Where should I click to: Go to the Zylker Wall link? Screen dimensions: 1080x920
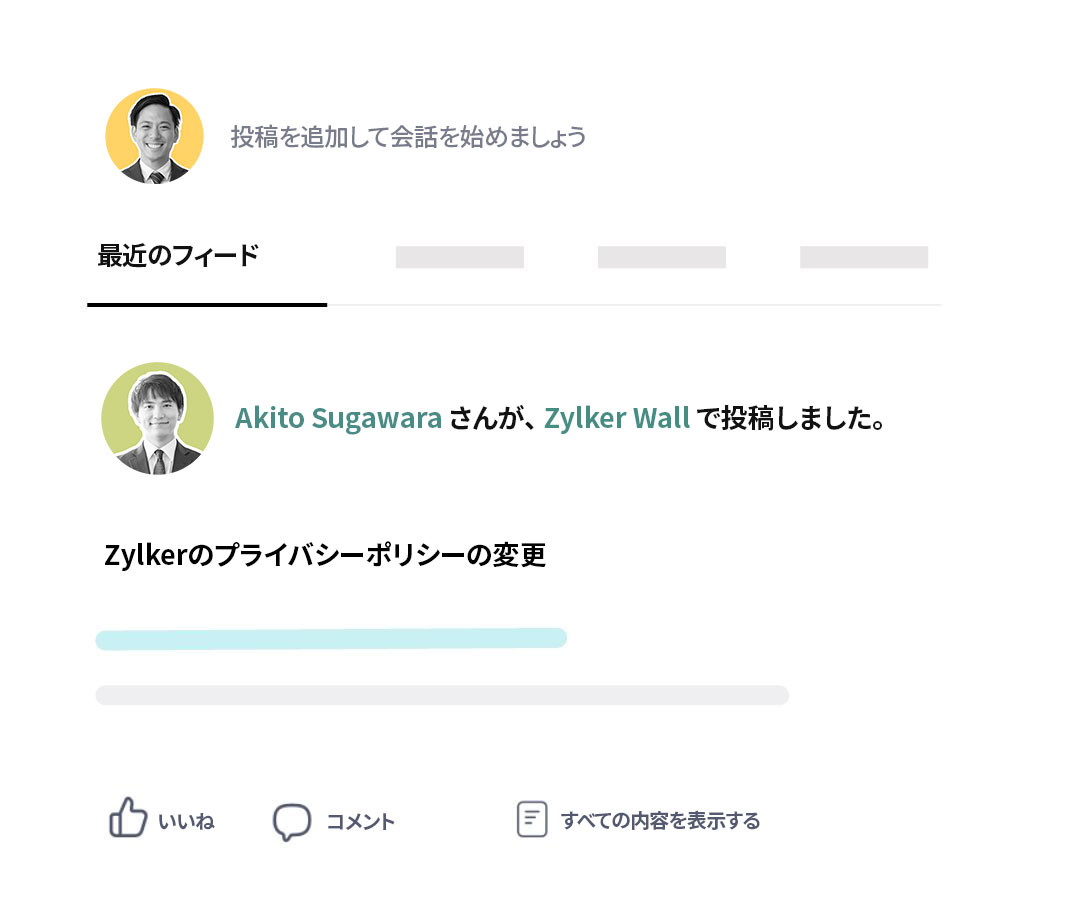[x=617, y=418]
